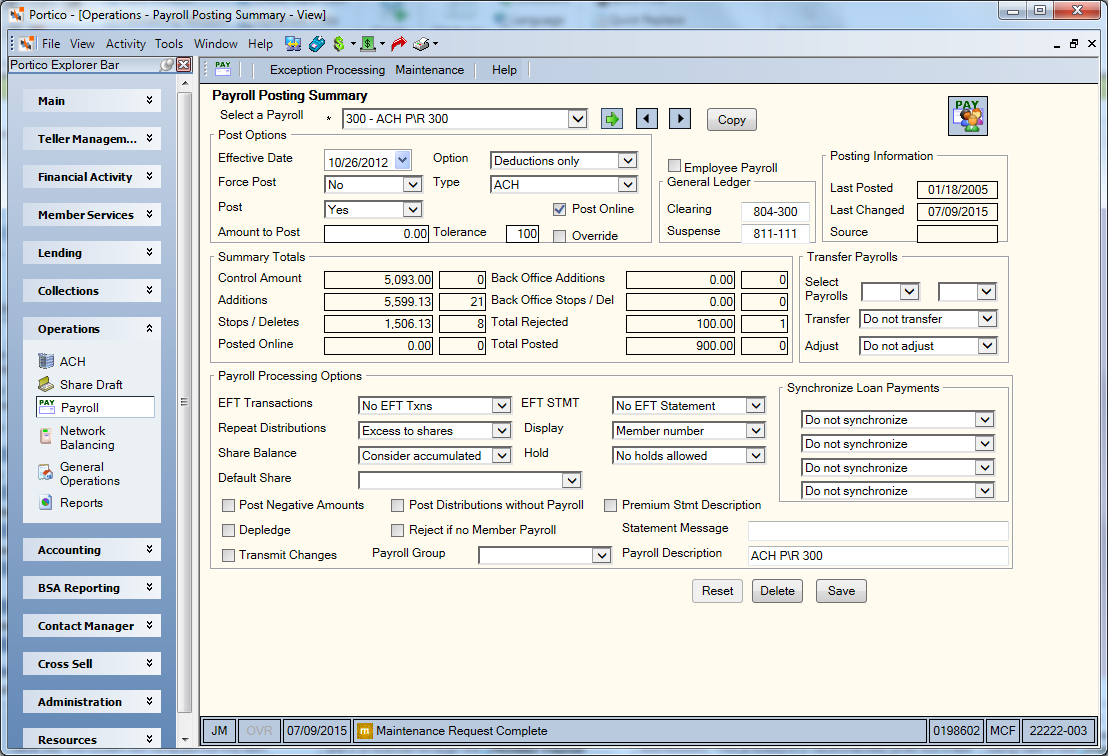
Task: Uncheck the Post Online checkbox
Action: pyautogui.click(x=560, y=209)
